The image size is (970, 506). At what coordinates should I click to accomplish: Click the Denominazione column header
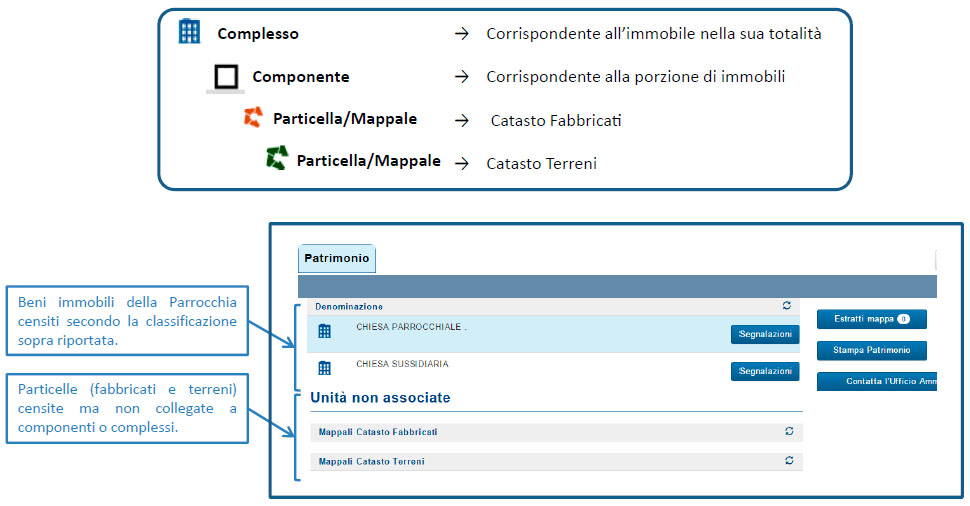(349, 306)
